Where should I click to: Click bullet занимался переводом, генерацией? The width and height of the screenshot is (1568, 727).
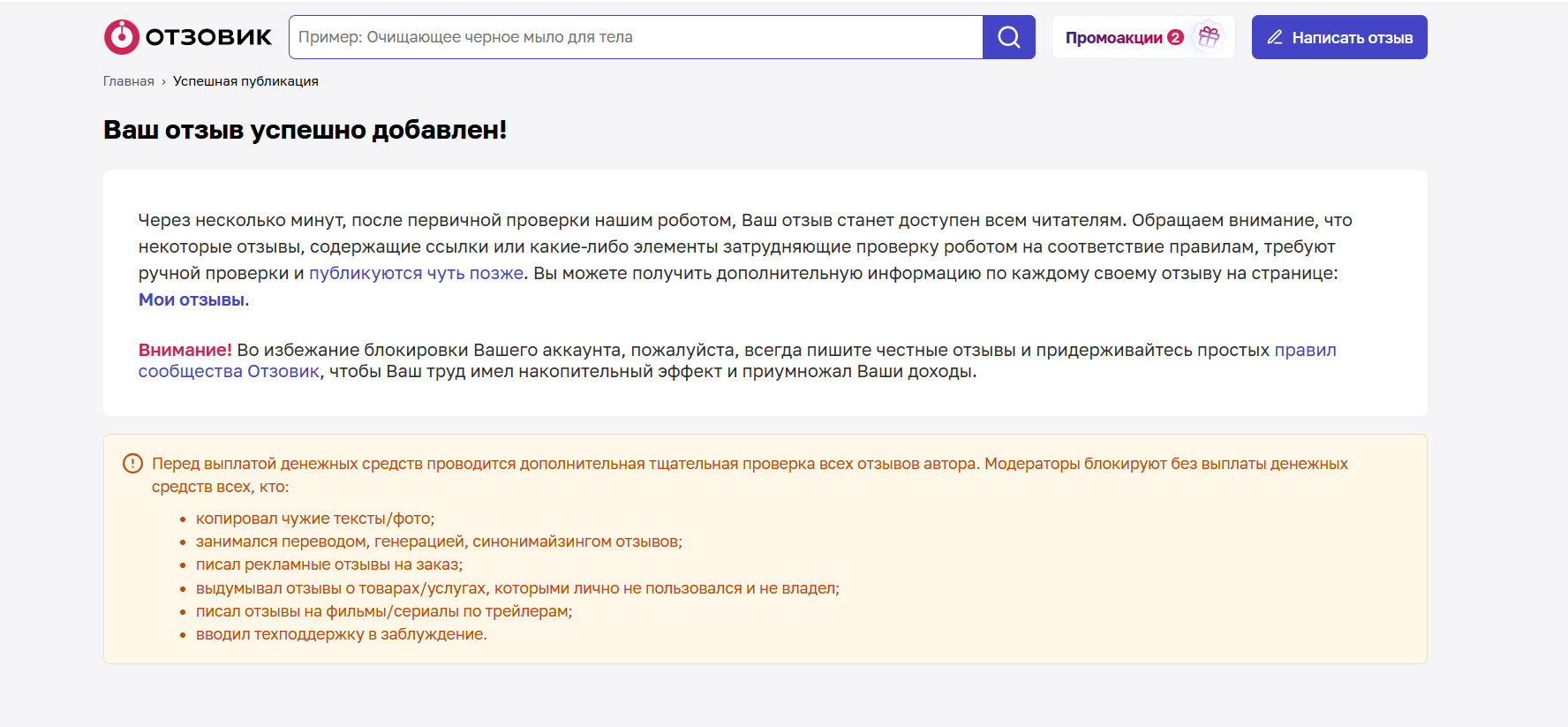click(439, 541)
